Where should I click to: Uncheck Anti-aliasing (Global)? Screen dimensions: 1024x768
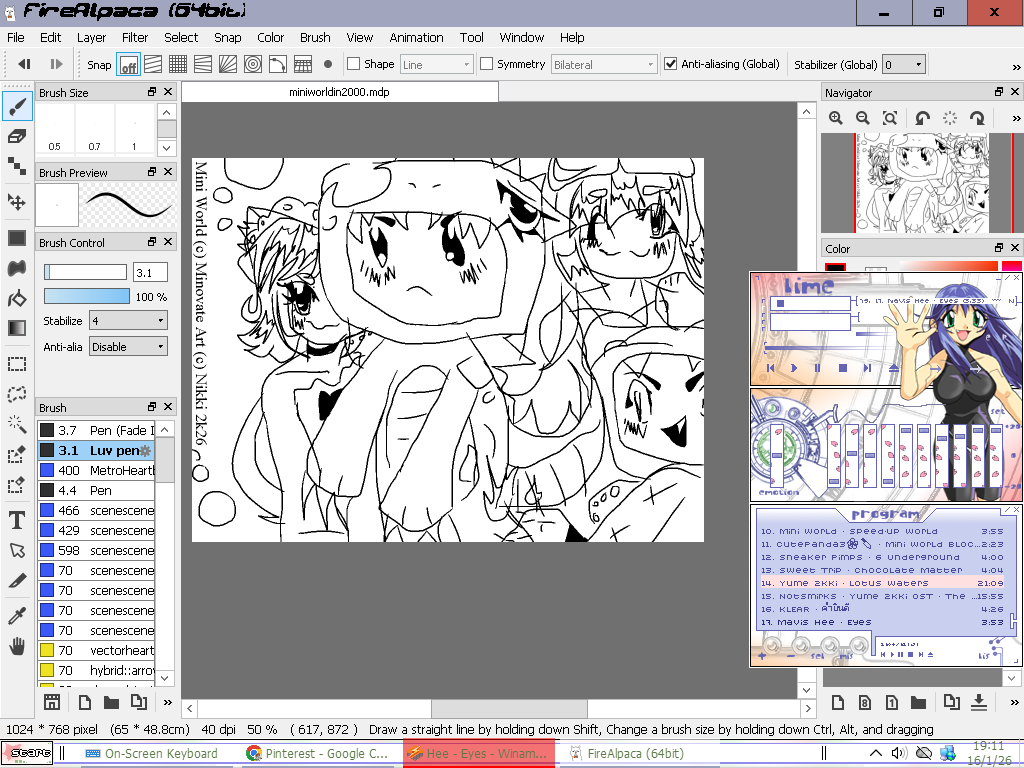tap(671, 64)
